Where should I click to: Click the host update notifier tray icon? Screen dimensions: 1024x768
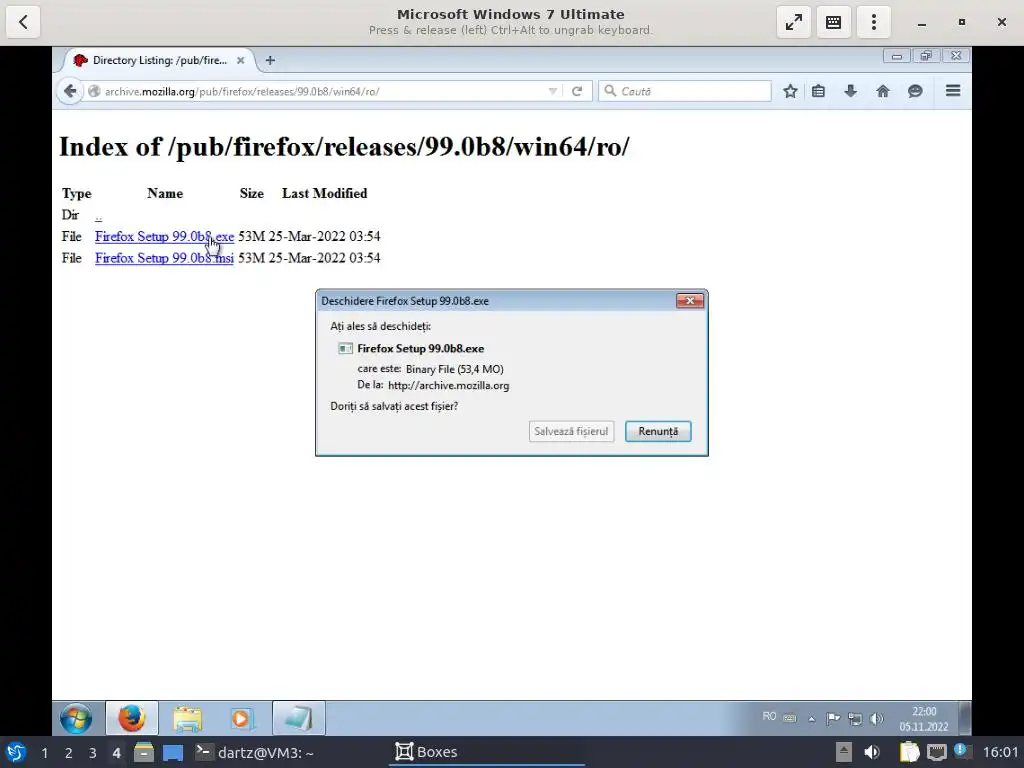pos(962,751)
